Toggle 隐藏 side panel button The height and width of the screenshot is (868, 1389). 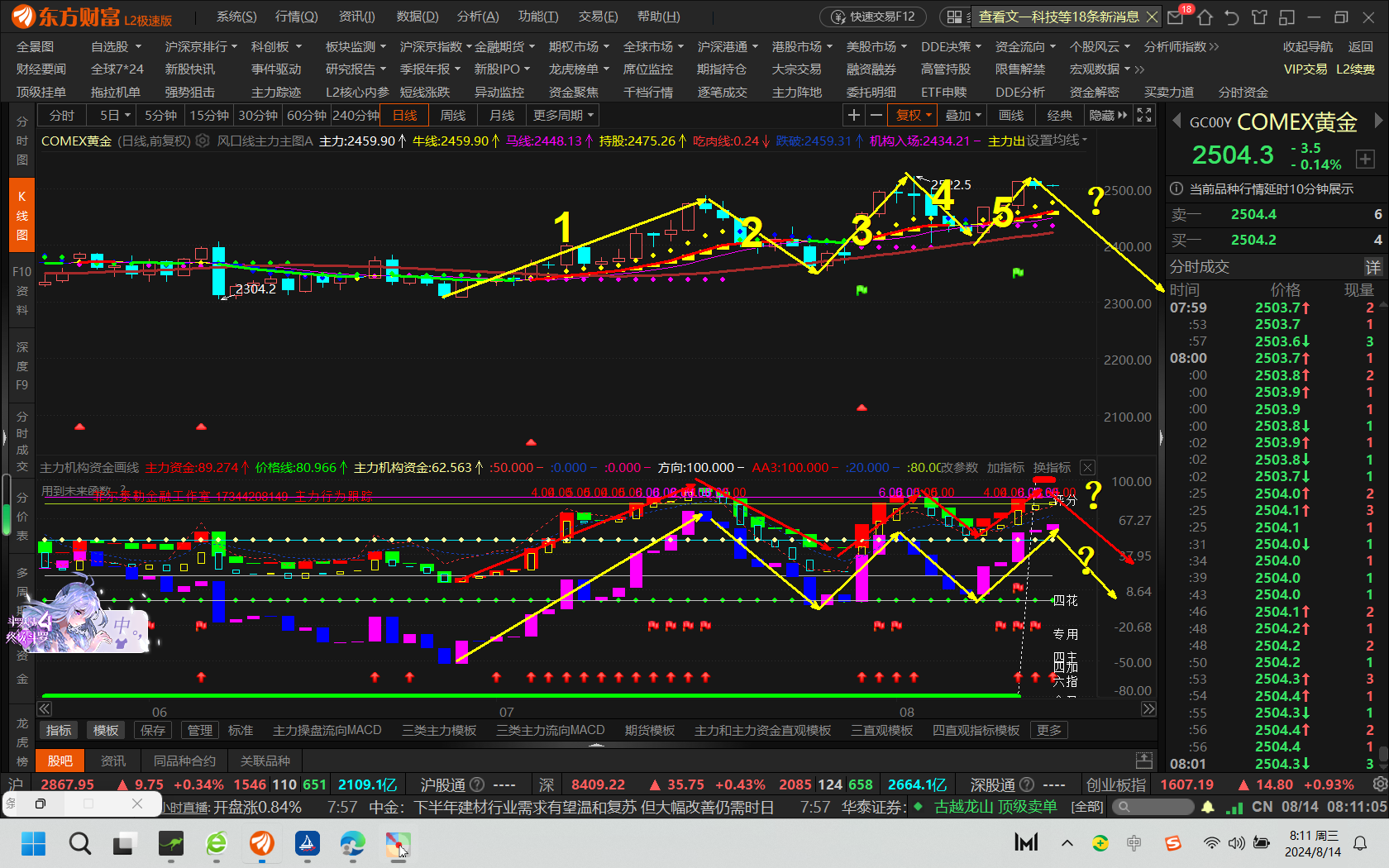click(x=1108, y=116)
